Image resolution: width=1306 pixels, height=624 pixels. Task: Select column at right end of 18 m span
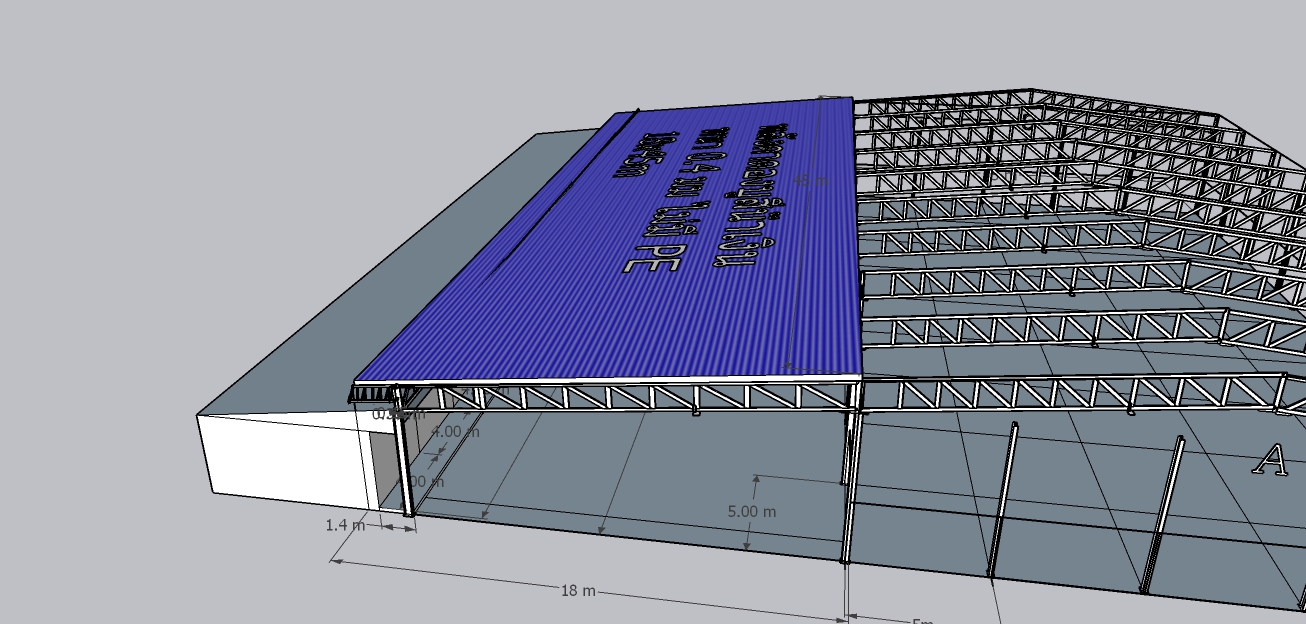[x=848, y=490]
